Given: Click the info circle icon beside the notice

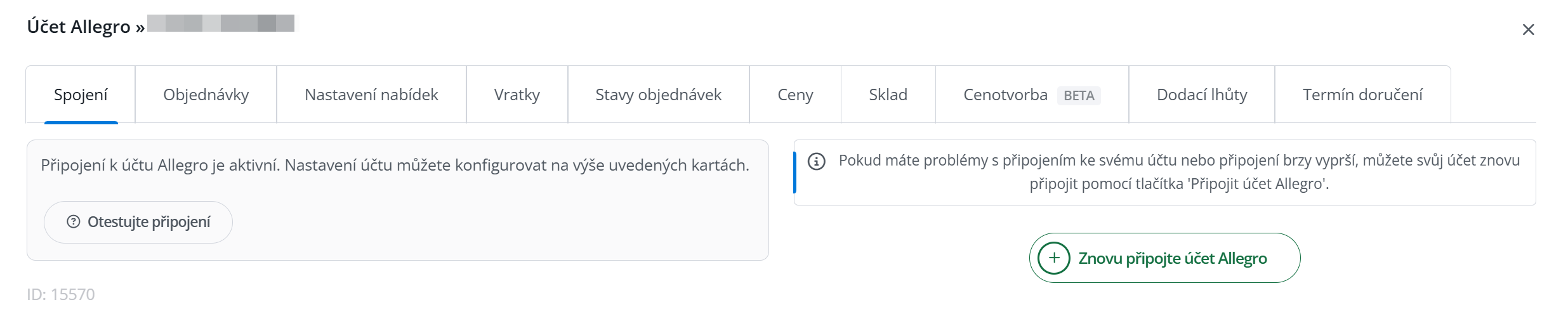Looking at the screenshot, I should tap(816, 162).
